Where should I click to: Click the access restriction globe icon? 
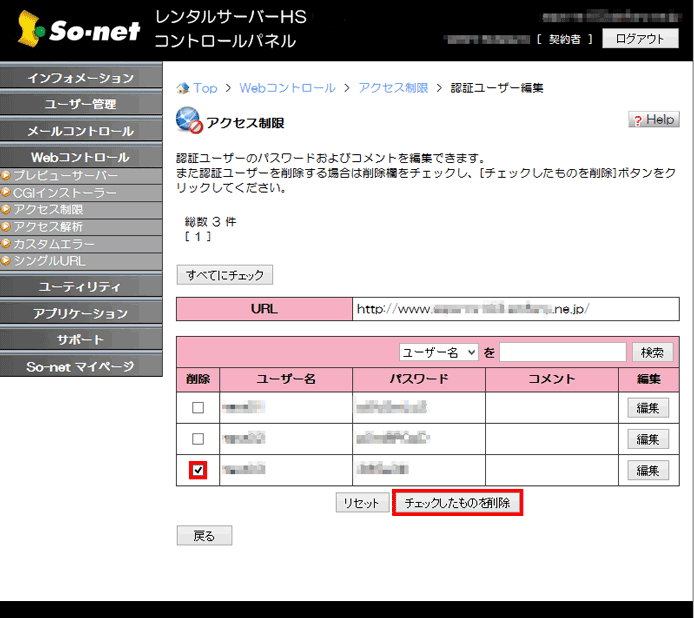coord(188,120)
